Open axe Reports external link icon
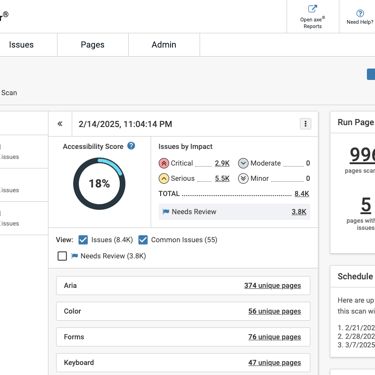The width and height of the screenshot is (375, 375). [x=312, y=9]
